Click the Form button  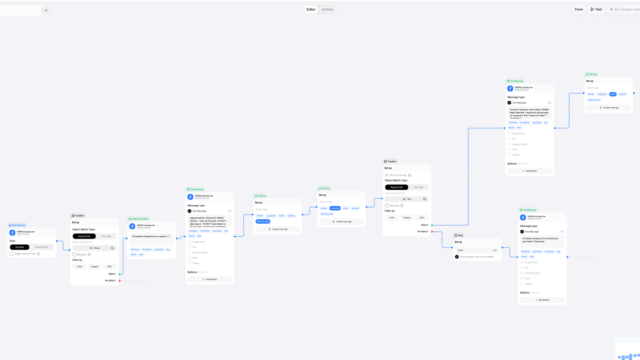579,9
